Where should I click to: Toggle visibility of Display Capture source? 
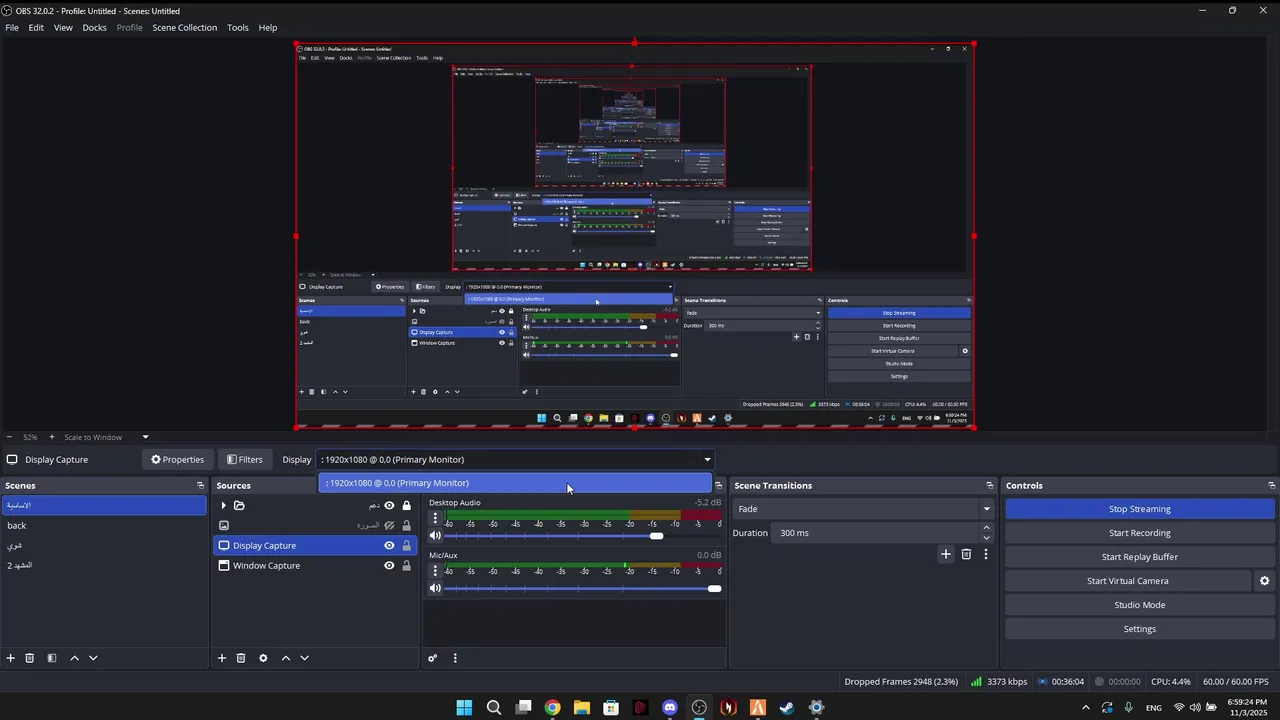coord(389,546)
